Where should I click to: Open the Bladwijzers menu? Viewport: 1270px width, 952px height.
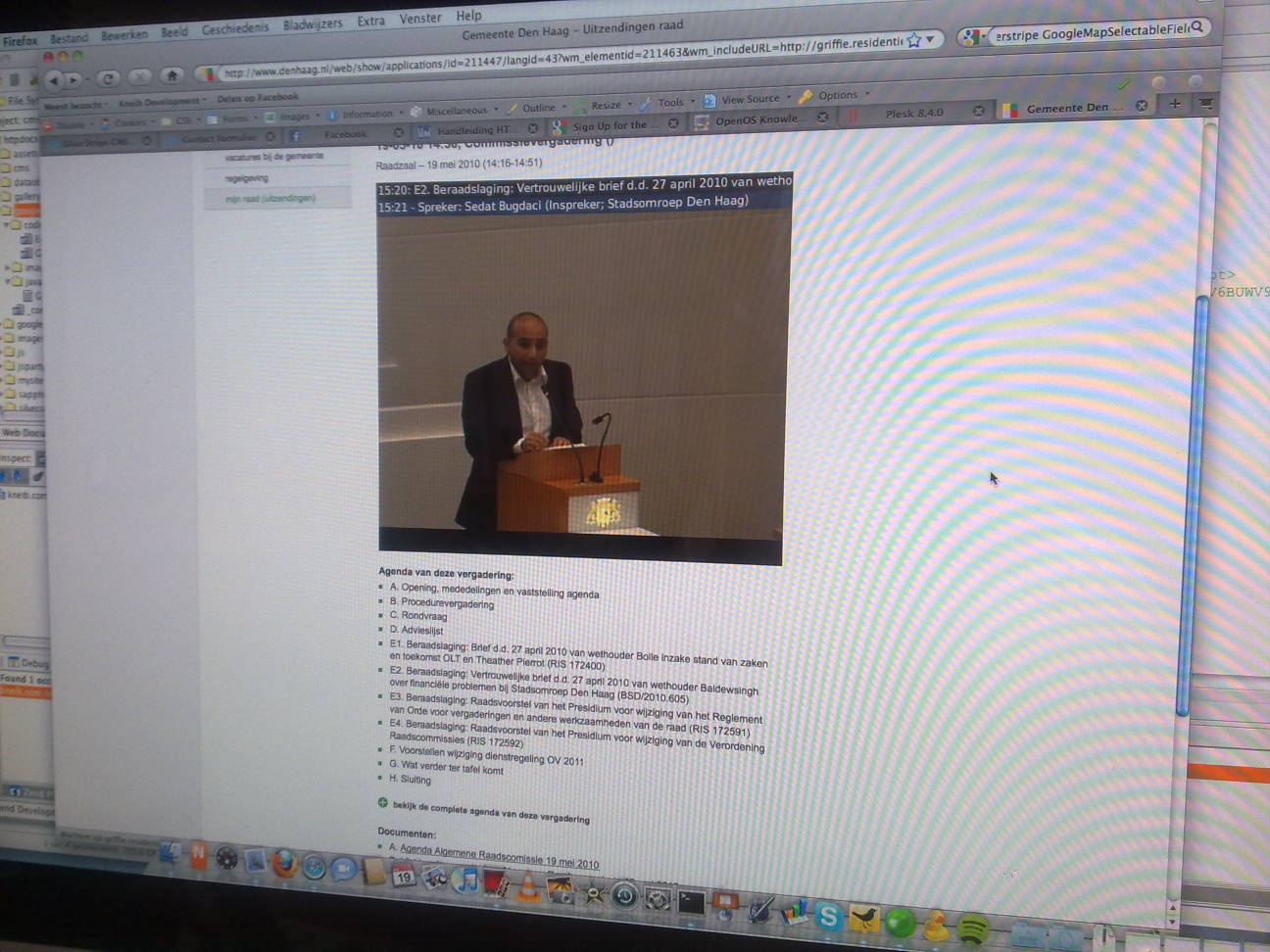(x=313, y=24)
